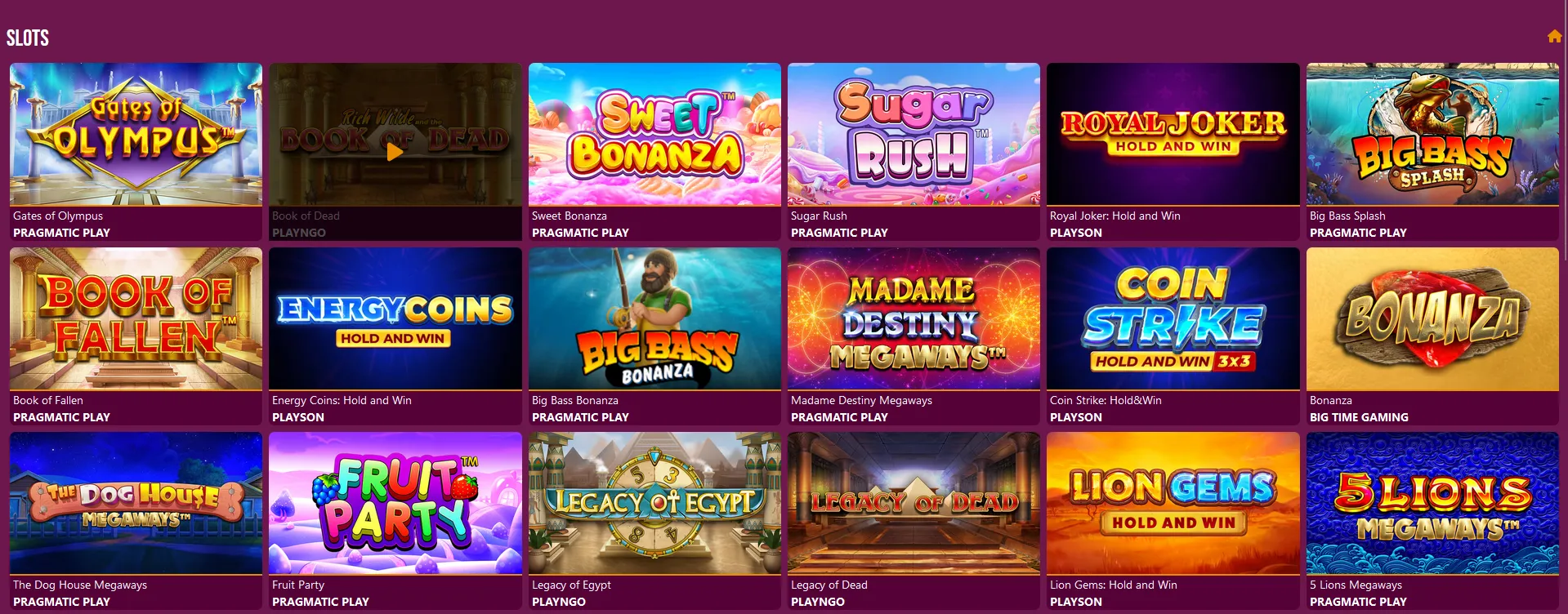Launch the Fruit Party game tile
Screen dimensions: 1568x614
(395, 503)
